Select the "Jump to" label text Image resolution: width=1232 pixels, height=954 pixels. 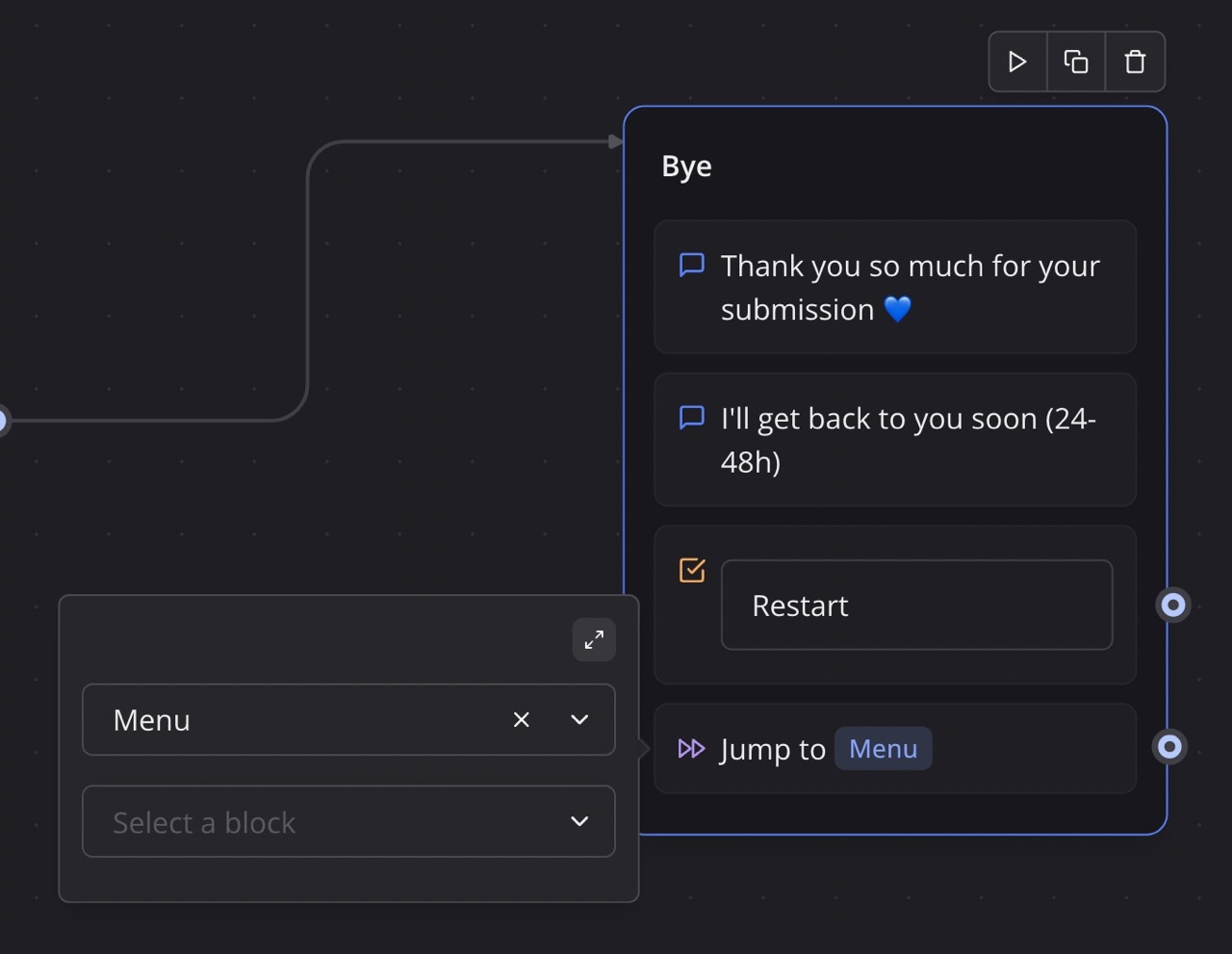pos(772,750)
